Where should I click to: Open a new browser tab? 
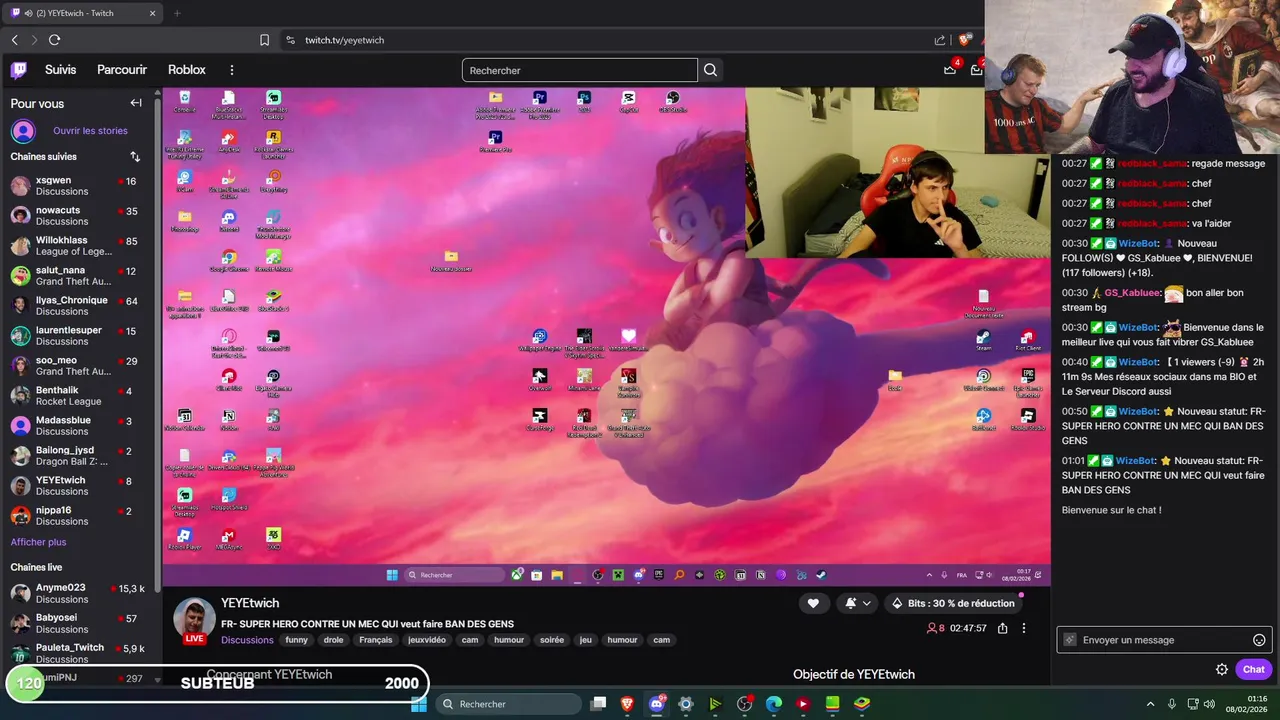click(x=177, y=13)
